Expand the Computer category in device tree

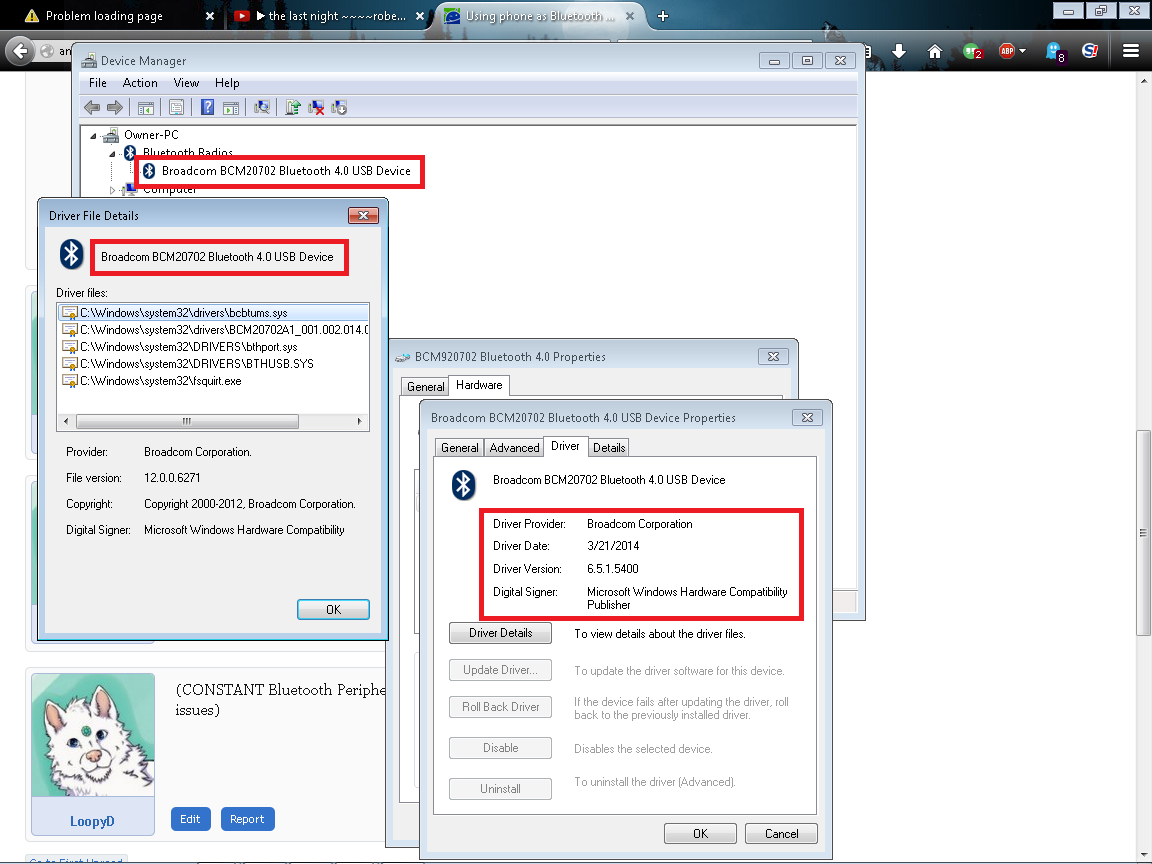click(x=112, y=190)
